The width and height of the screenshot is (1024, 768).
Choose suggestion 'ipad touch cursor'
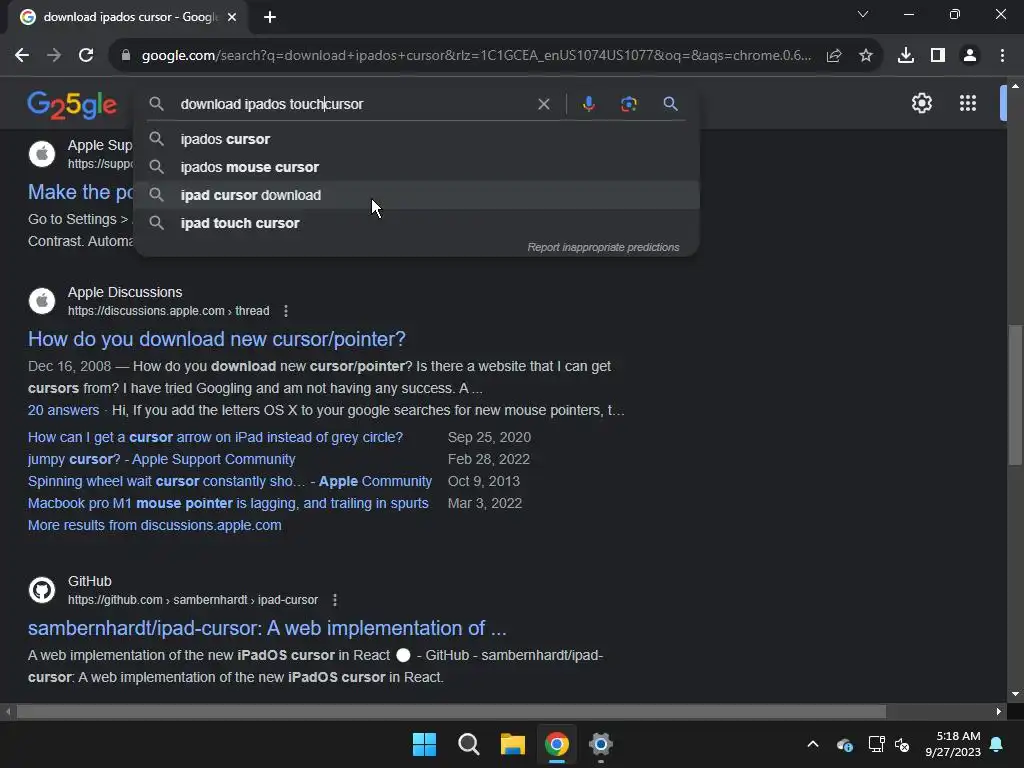(x=417, y=223)
